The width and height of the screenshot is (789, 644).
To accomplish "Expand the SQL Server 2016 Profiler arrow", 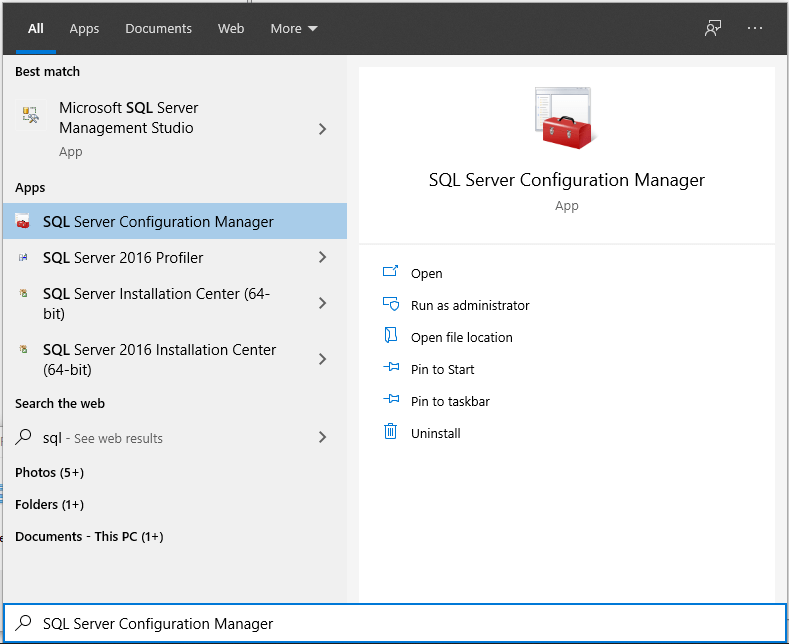I will point(322,258).
